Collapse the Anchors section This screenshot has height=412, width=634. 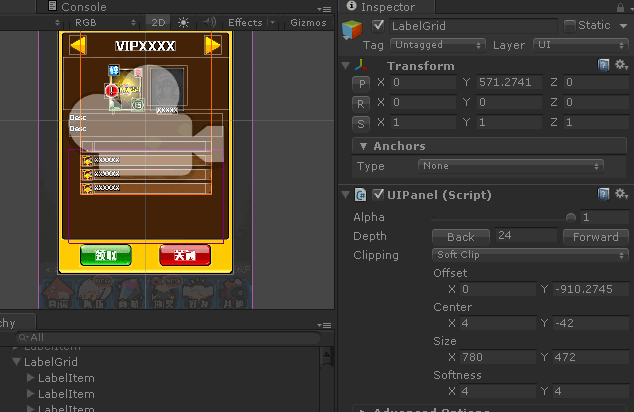[x=363, y=146]
